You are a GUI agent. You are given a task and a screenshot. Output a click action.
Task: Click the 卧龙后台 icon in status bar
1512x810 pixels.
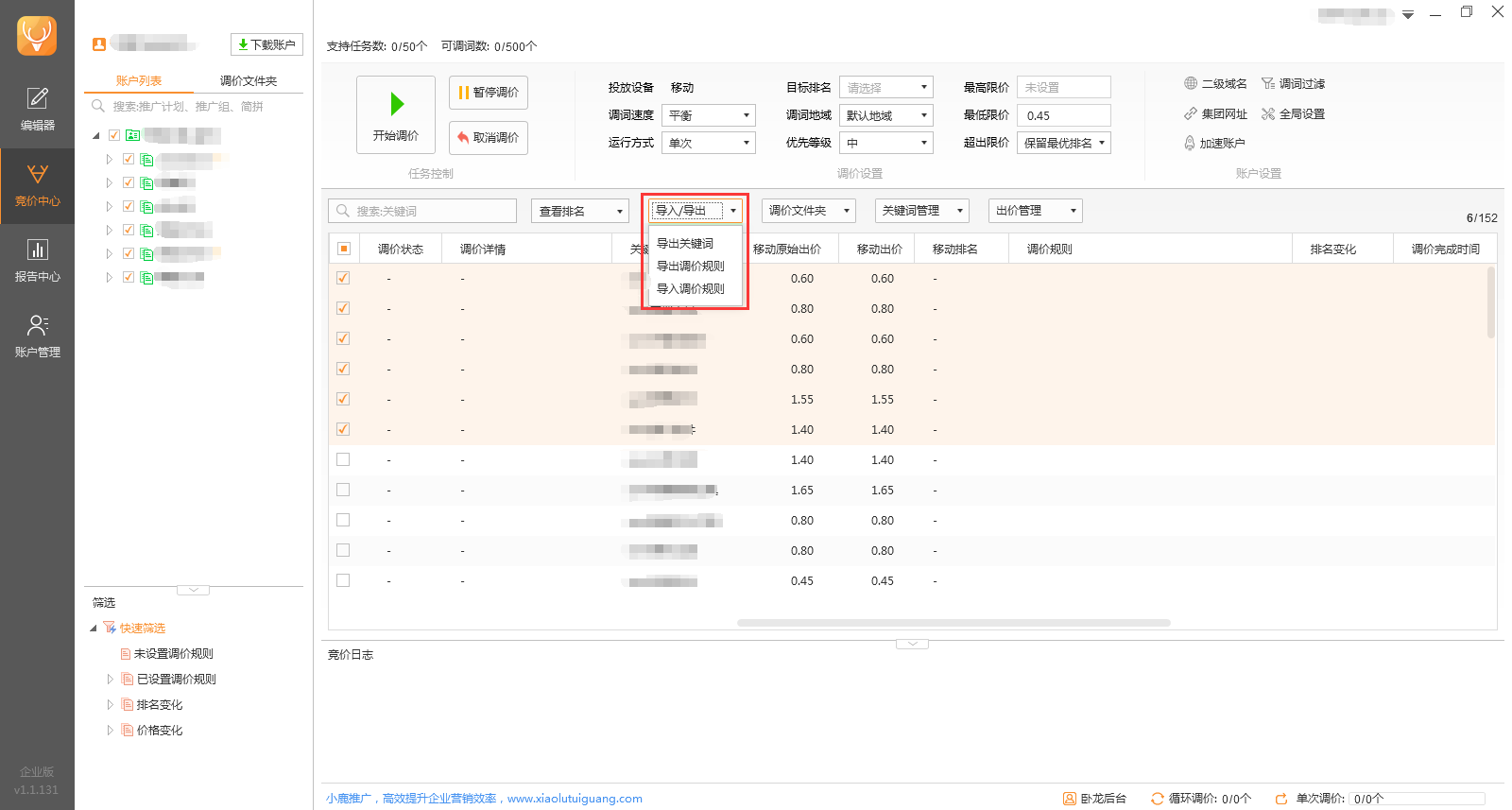(x=1070, y=799)
